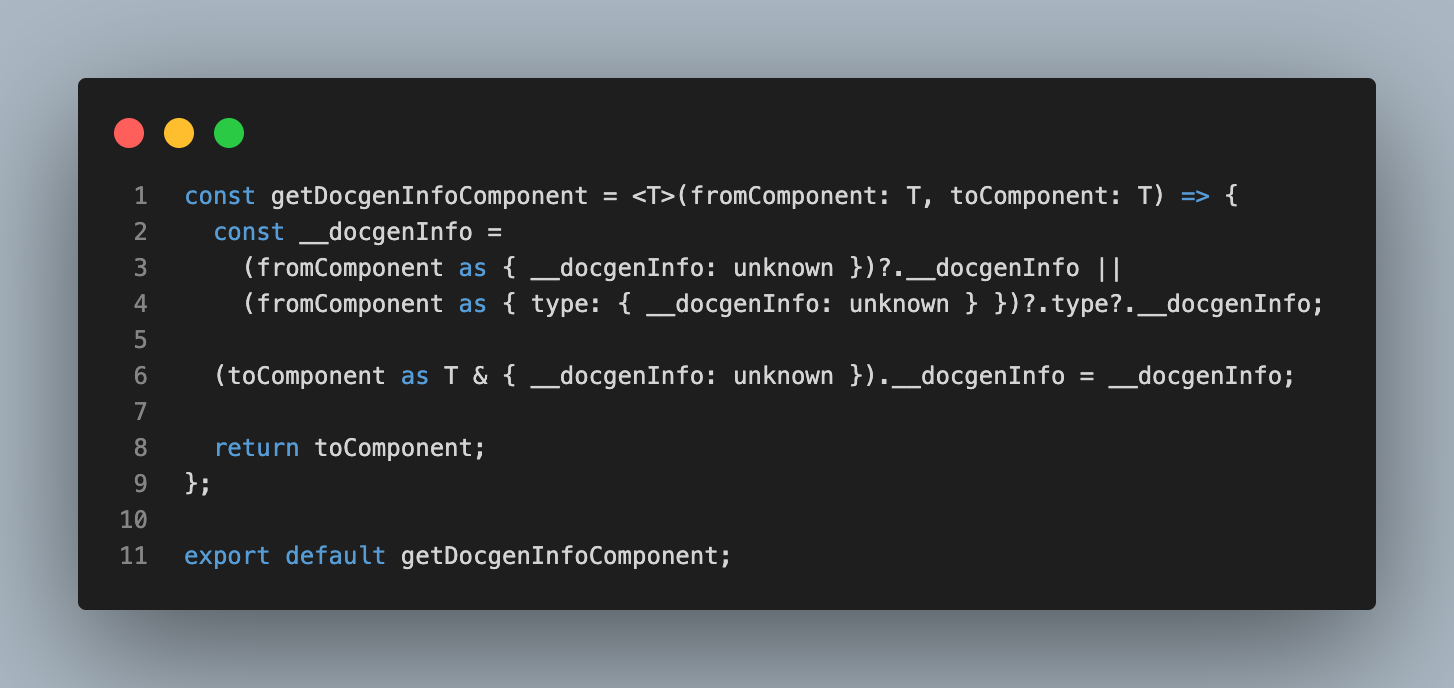Image resolution: width=1454 pixels, height=688 pixels.
Task: Click line number 10 in gutter
Action: point(134,520)
